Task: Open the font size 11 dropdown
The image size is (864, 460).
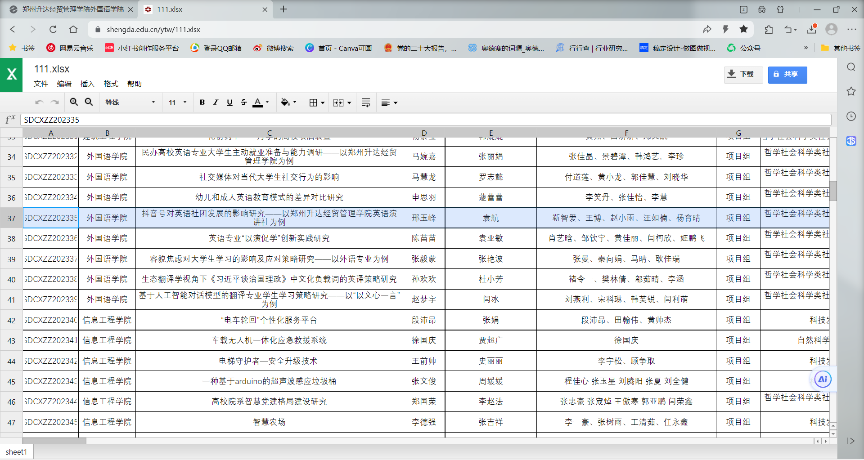Action: click(x=176, y=102)
